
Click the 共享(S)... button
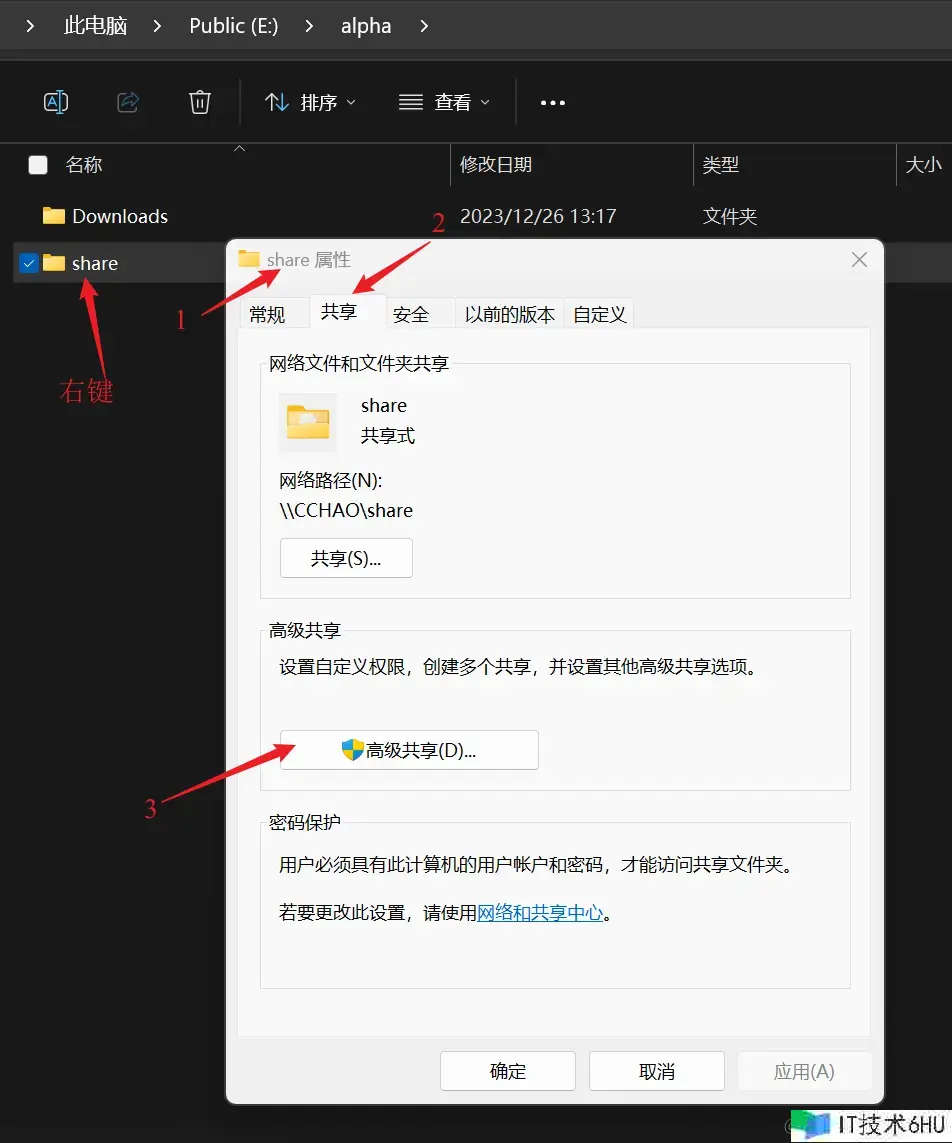(346, 558)
